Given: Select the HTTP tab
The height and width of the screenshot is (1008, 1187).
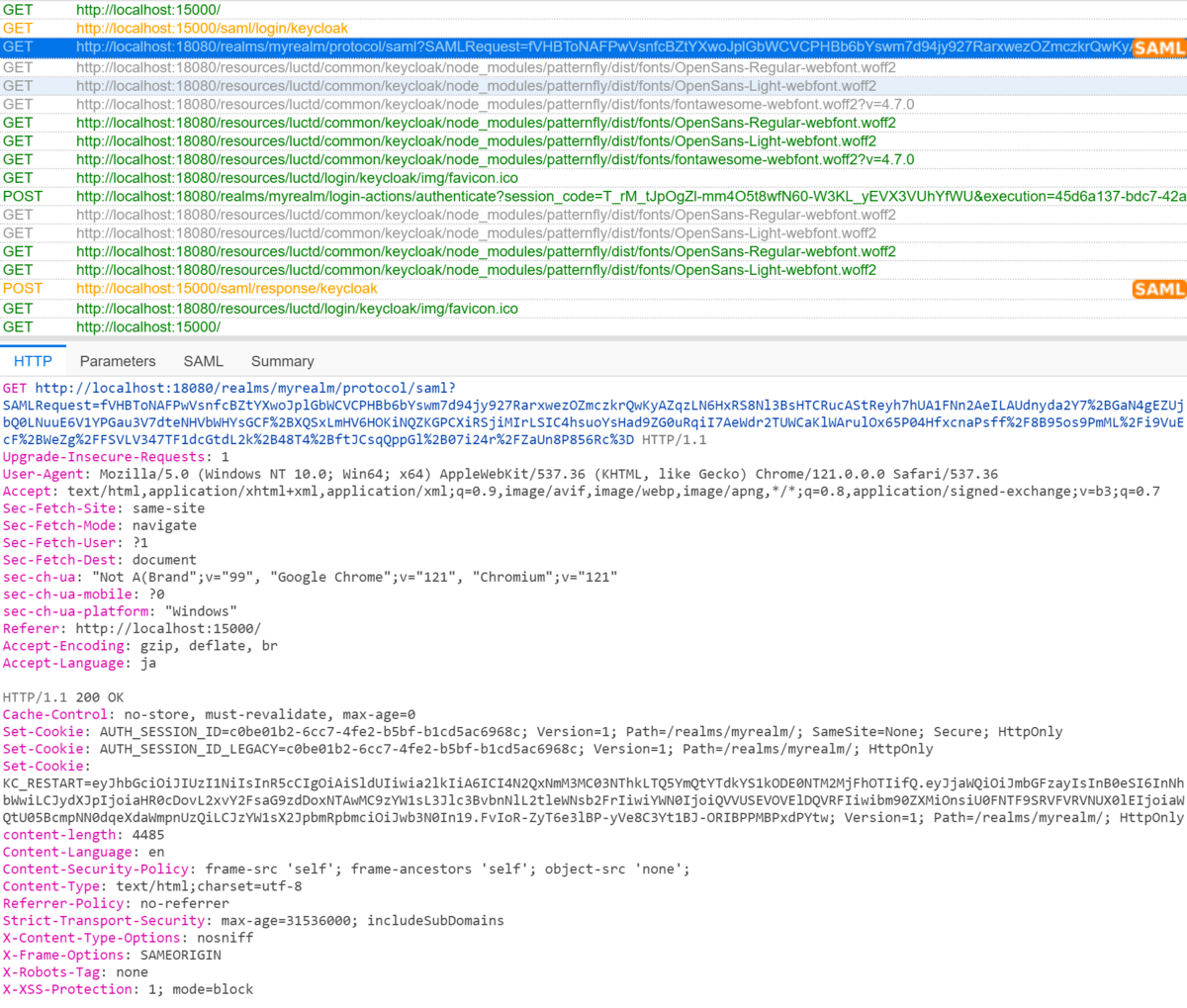Looking at the screenshot, I should [33, 361].
